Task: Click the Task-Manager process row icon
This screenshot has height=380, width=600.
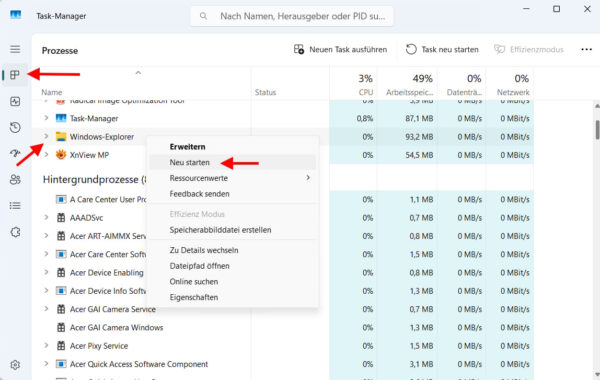Action: pyautogui.click(x=61, y=118)
